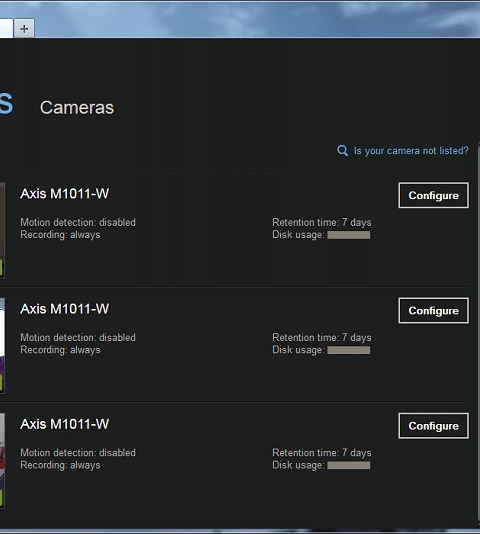Image resolution: width=480 pixels, height=534 pixels.
Task: Click third camera's Recording: always text
Action: [x=60, y=465]
